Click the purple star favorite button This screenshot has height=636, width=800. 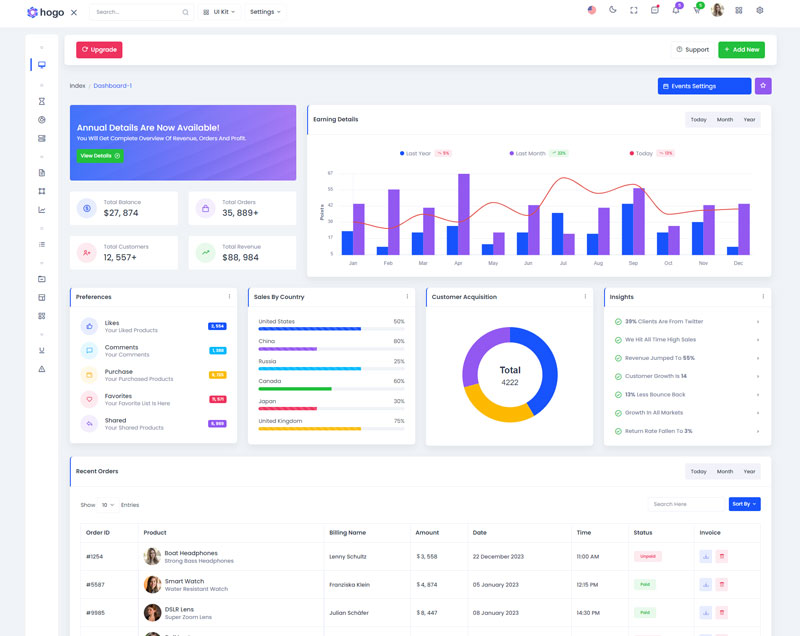763,86
